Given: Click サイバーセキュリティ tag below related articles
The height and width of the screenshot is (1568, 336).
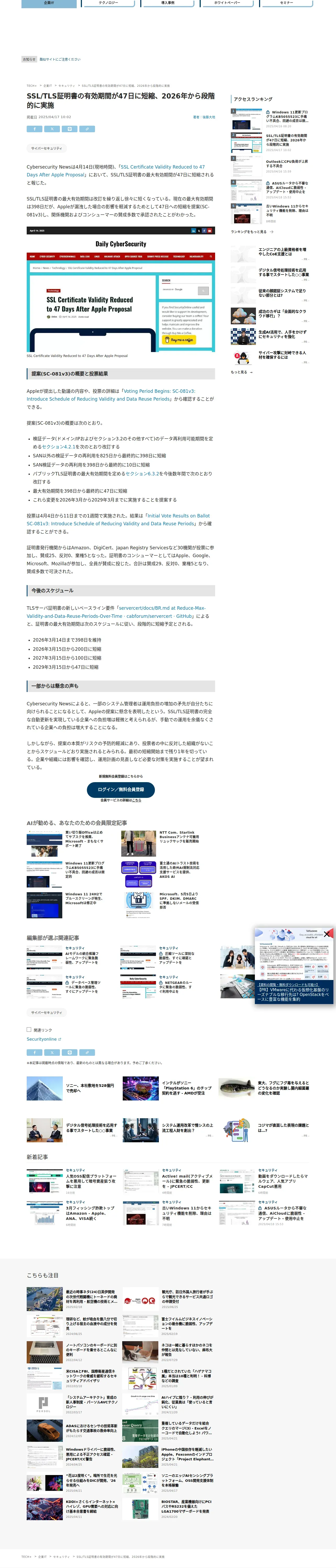Looking at the screenshot, I should [x=46, y=1013].
